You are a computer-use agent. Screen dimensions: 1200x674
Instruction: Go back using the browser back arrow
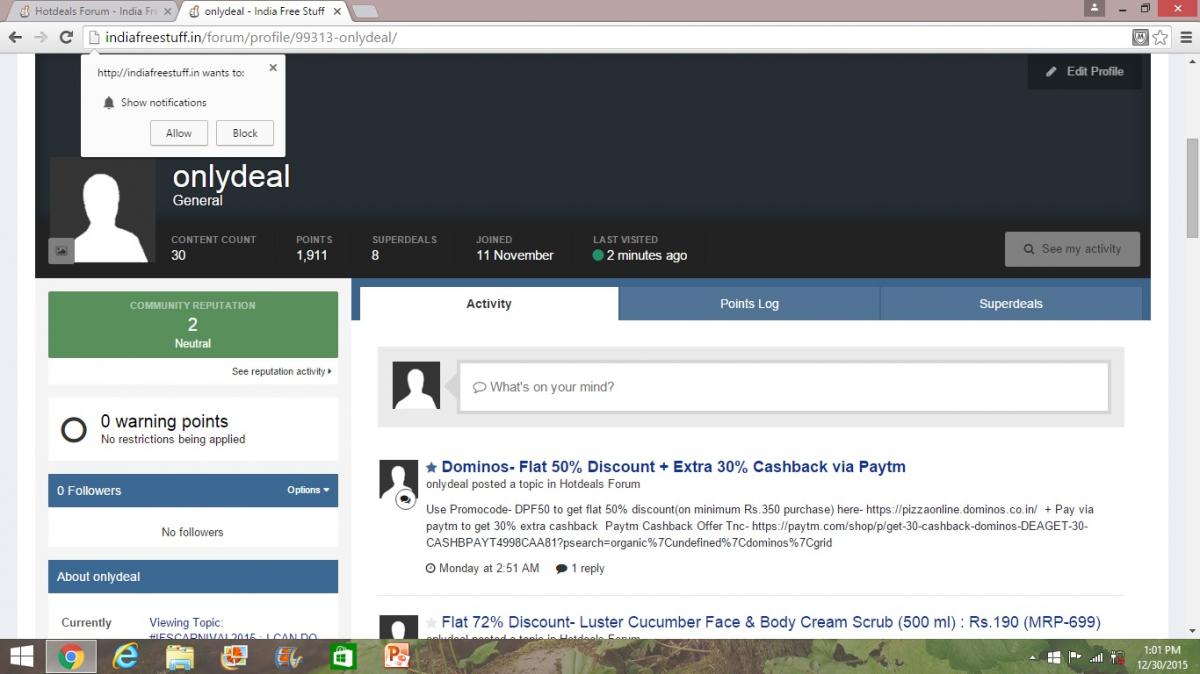tap(15, 37)
